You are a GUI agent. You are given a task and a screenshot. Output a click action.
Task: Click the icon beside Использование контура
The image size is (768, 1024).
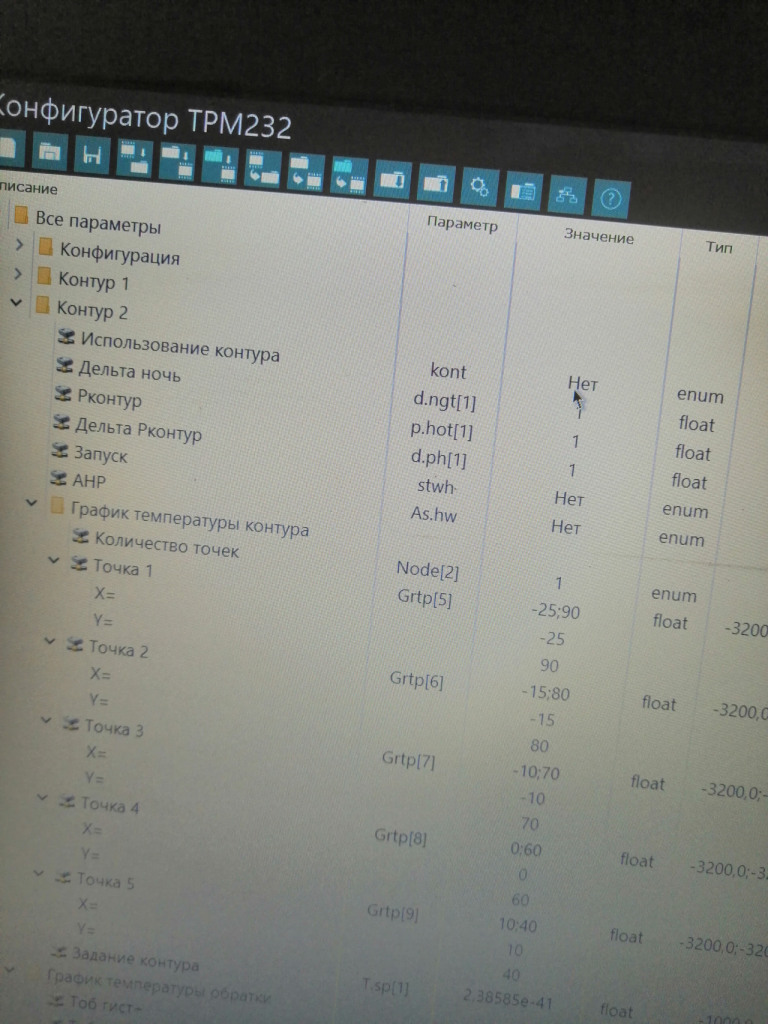click(x=66, y=336)
